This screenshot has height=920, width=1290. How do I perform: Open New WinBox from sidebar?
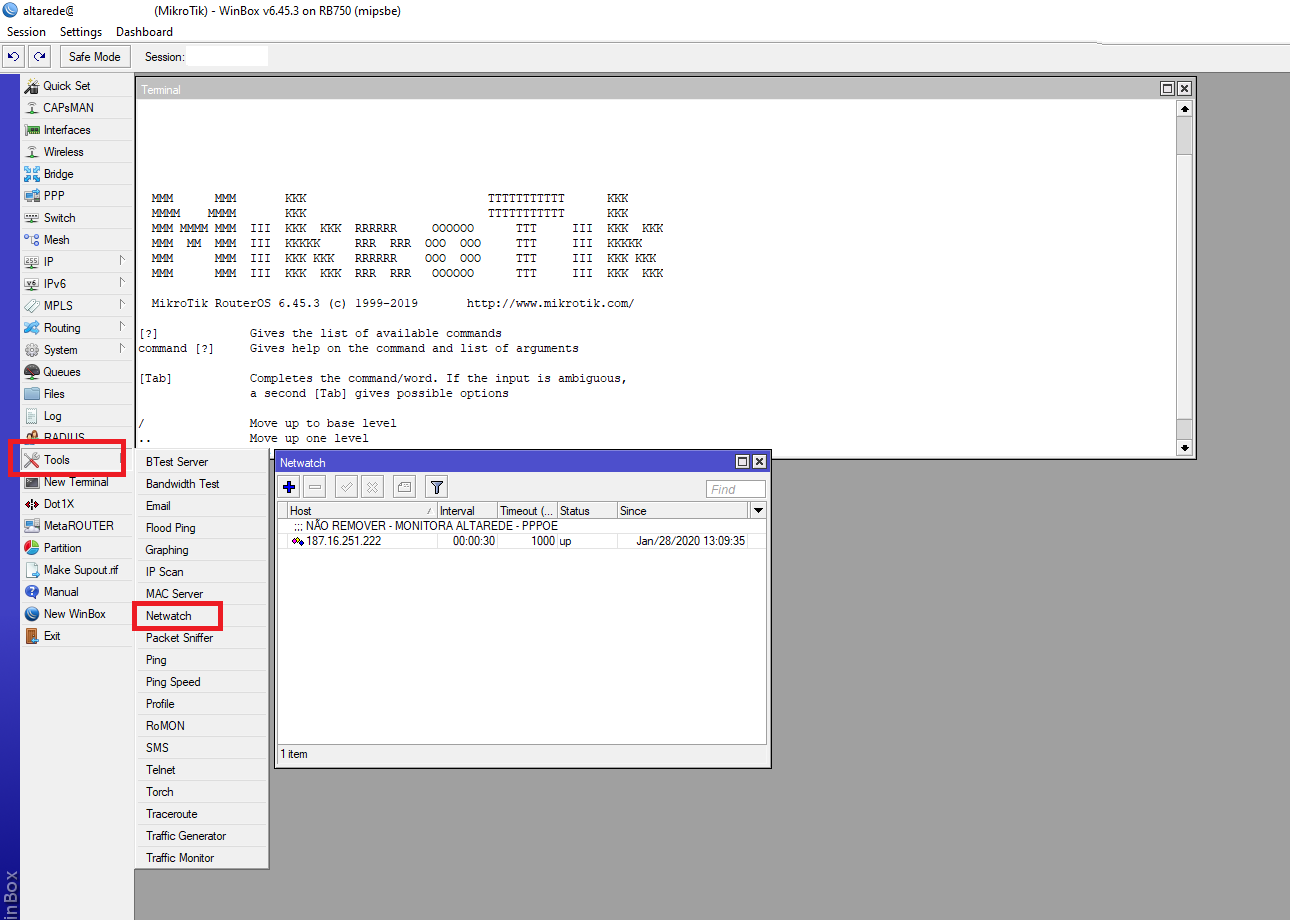[77, 614]
